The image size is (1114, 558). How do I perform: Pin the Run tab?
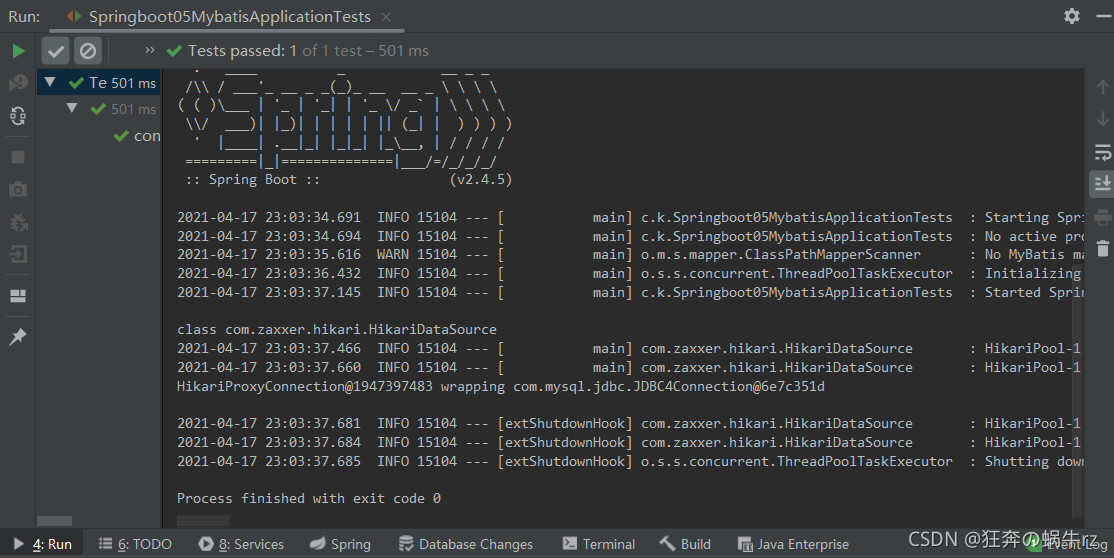click(18, 336)
